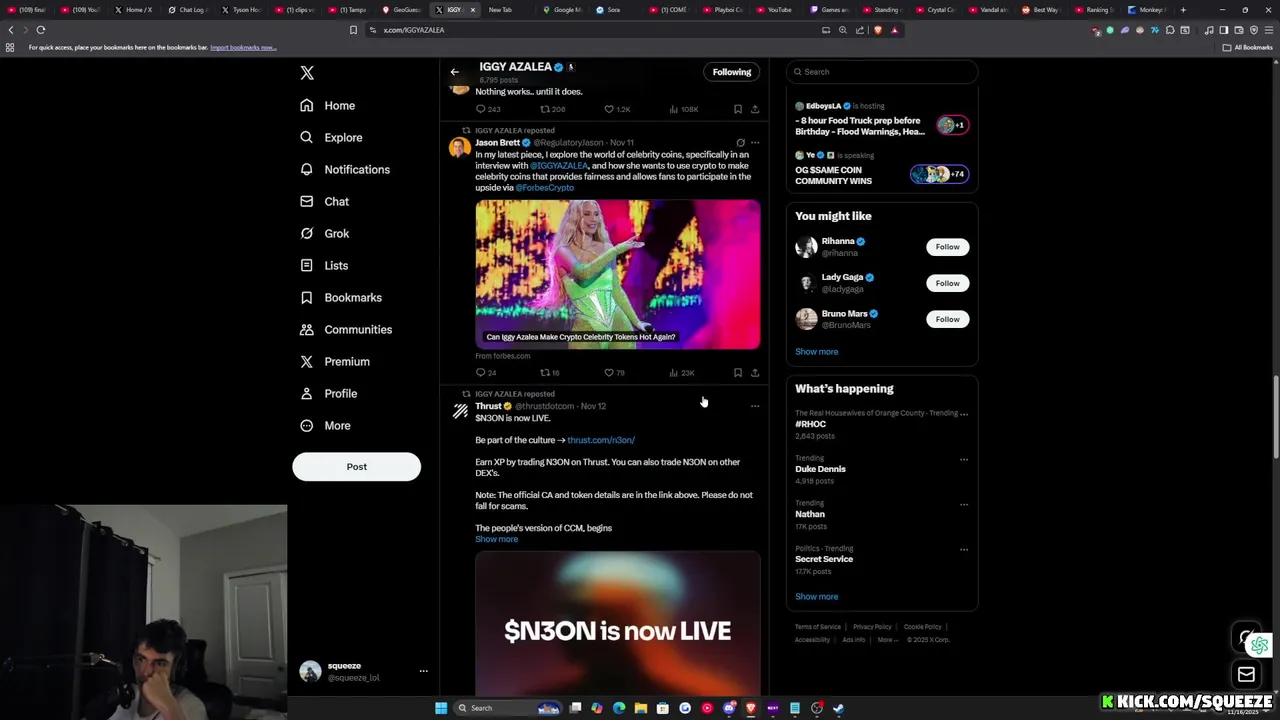Show more under You might like
Screen dimensions: 1280x720
coord(817,352)
